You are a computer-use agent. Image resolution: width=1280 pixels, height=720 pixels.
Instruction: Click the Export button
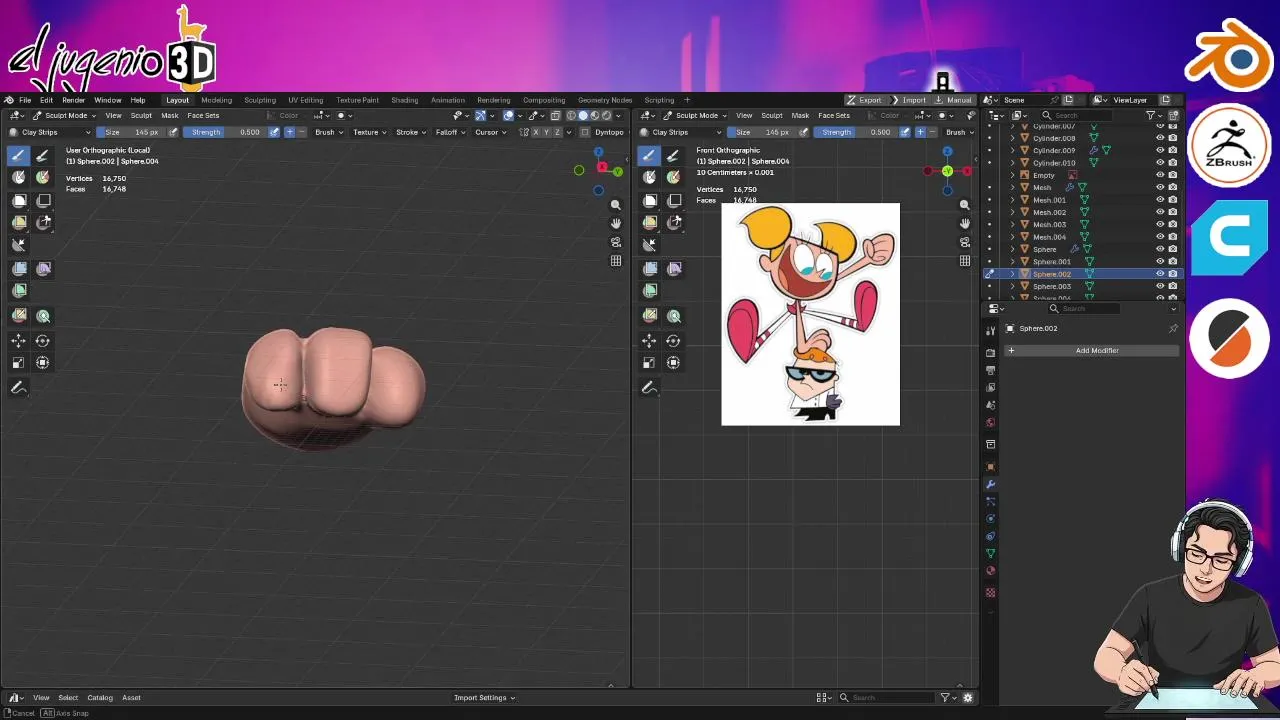[865, 100]
